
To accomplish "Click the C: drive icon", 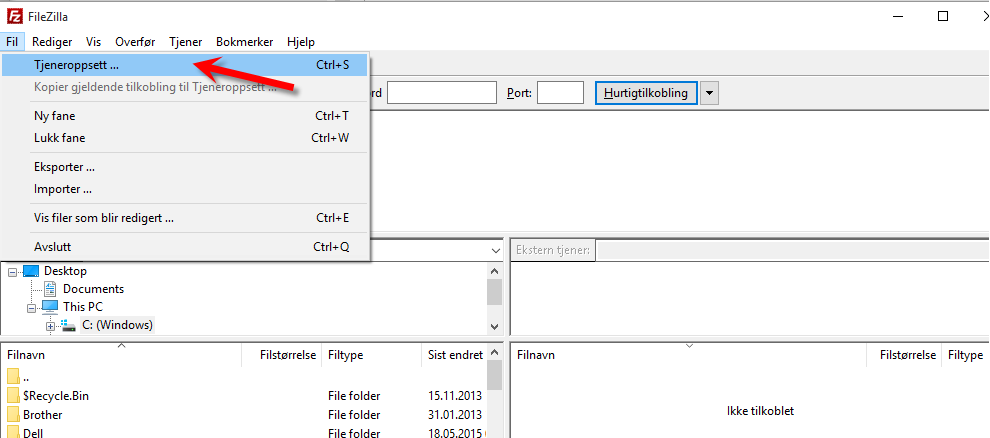I will pos(68,325).
